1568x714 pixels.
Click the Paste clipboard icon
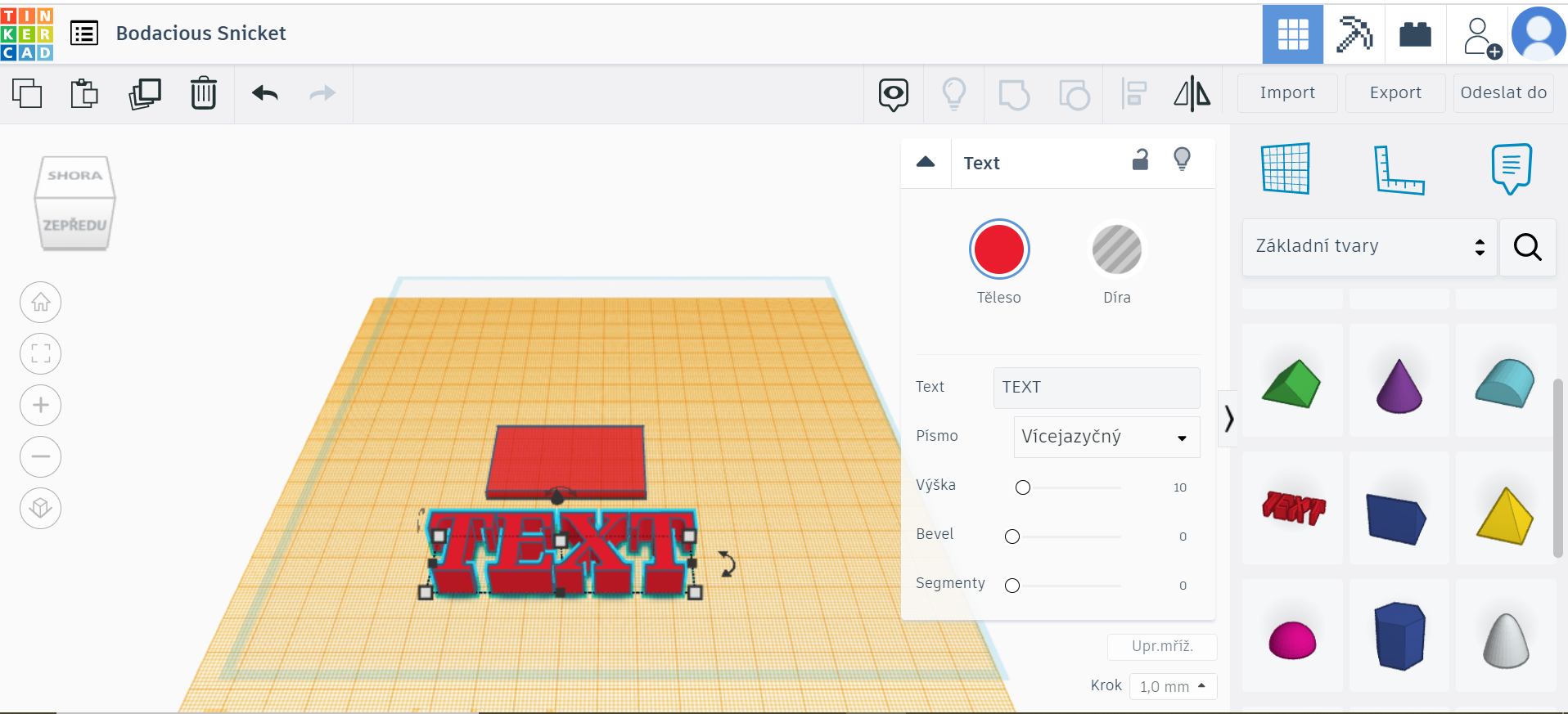[84, 93]
